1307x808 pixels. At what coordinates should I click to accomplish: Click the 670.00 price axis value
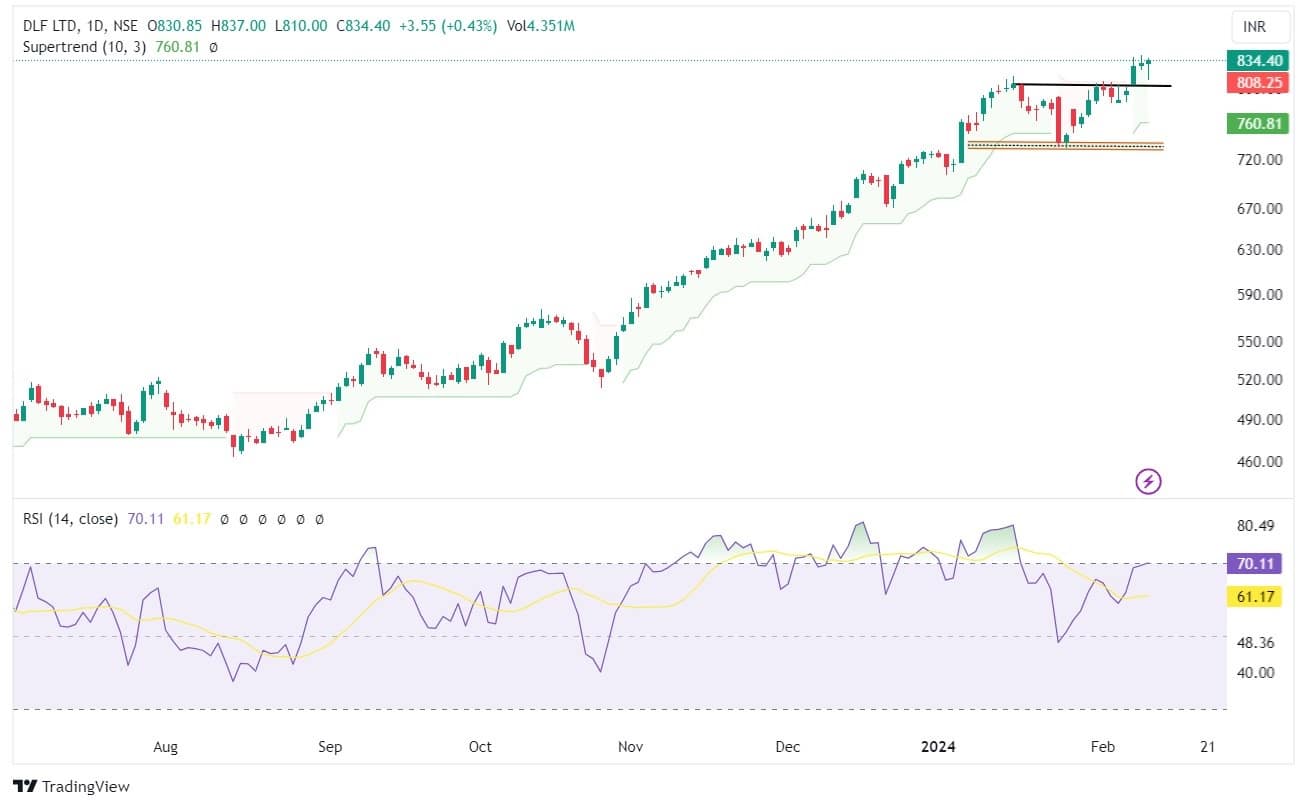[1259, 209]
